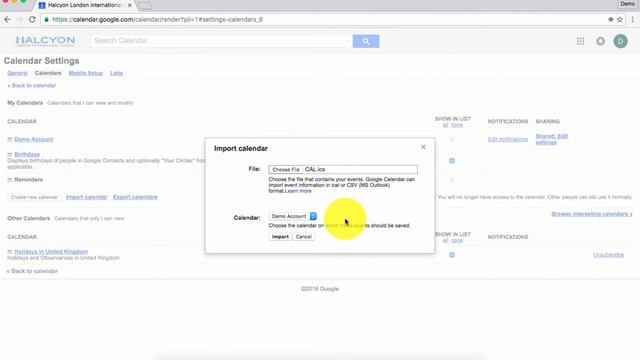The width and height of the screenshot is (640, 360).
Task: Click the Export calendars link
Action: [x=135, y=197]
